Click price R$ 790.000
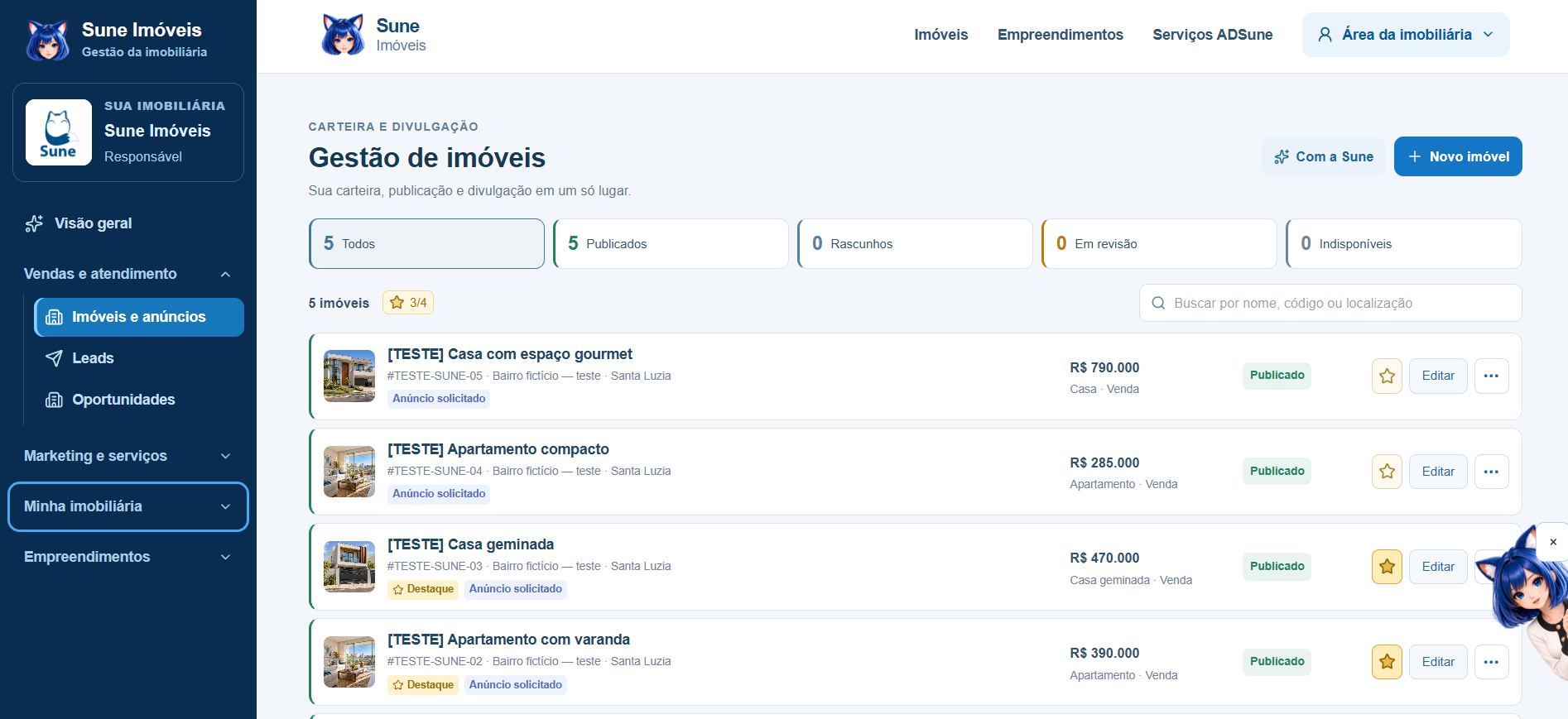Image resolution: width=1568 pixels, height=719 pixels. 1104,367
